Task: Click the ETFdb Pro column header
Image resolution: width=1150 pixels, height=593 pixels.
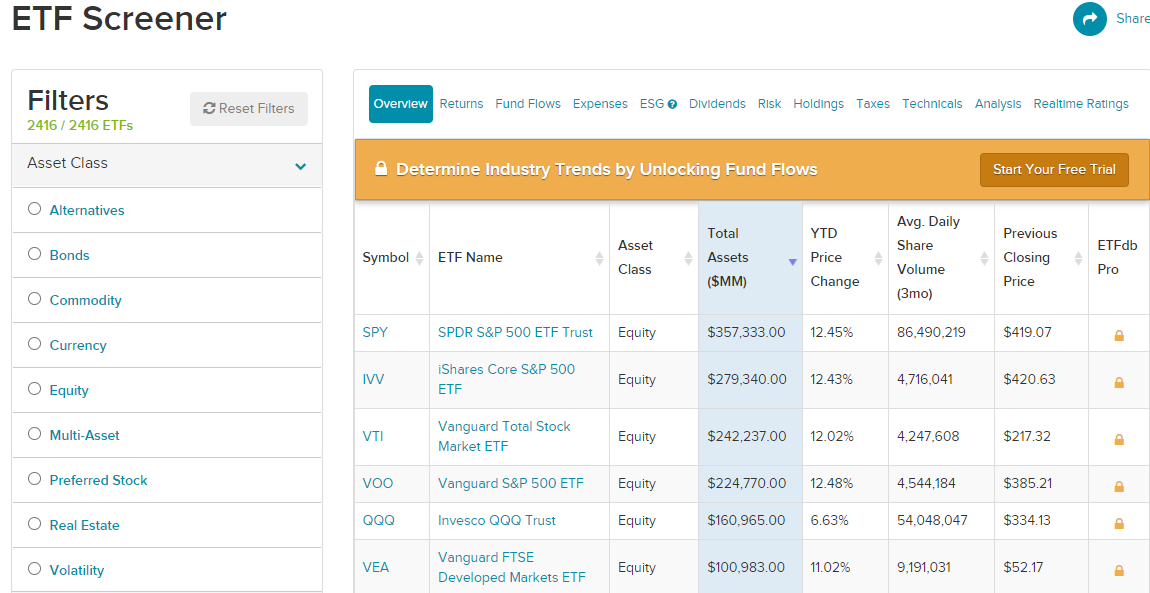Action: [x=1117, y=257]
